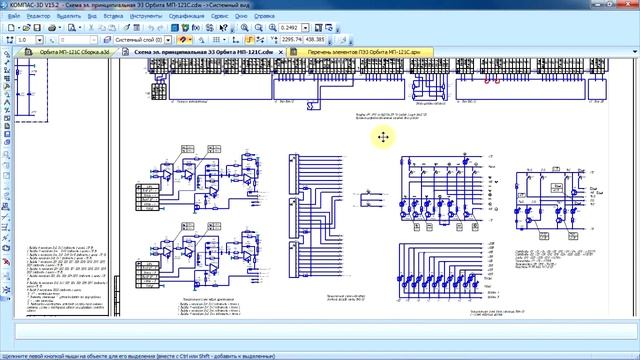This screenshot has height=360, width=640.
Task: Open the layers manager
Action: coord(106,40)
